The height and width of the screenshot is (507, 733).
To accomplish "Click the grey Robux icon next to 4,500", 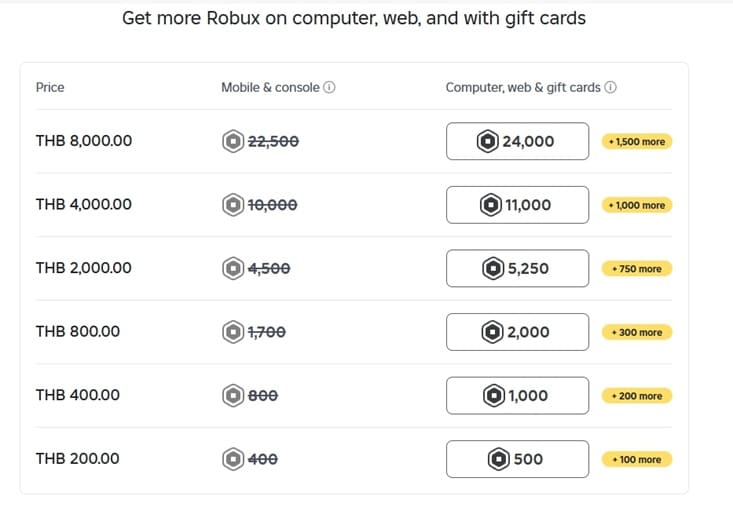I will click(233, 268).
